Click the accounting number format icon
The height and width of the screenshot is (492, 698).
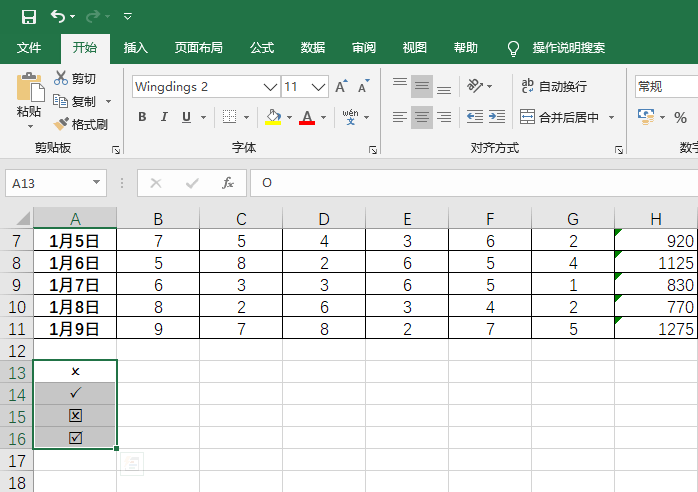click(x=646, y=117)
